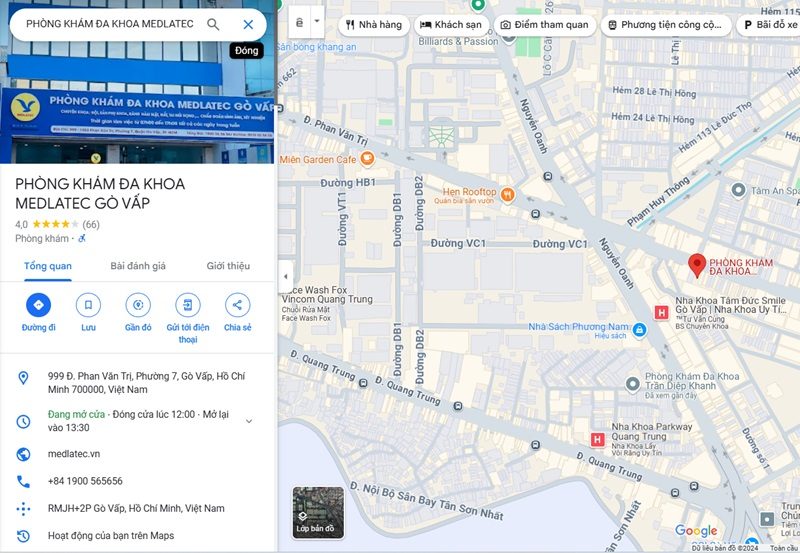This screenshot has height=553, width=800.
Task: Click Nha Khoa Parkway hospital marker
Action: (597, 439)
